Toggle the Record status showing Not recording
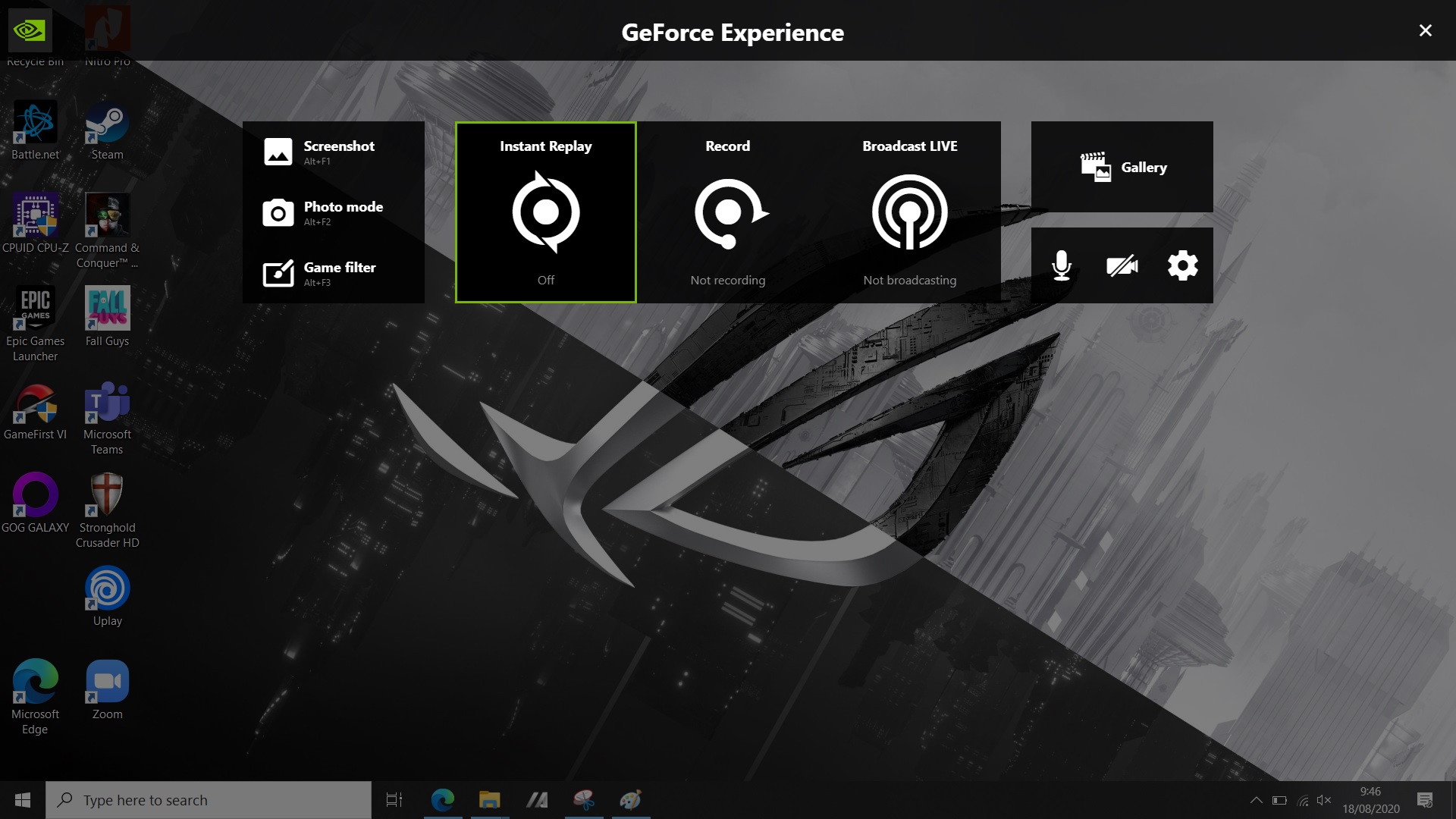This screenshot has height=819, width=1456. click(727, 280)
